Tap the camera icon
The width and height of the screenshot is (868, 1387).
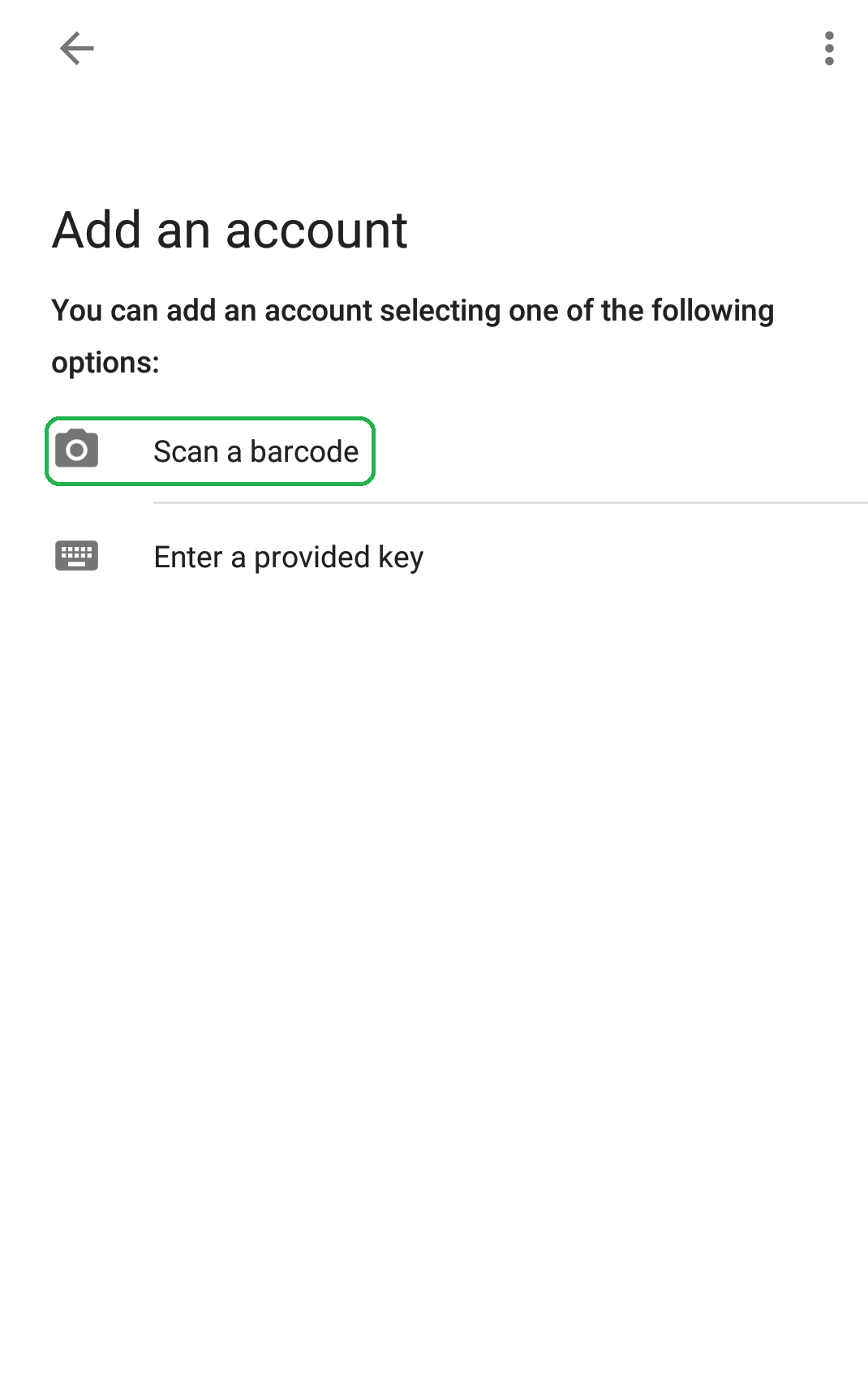coord(77,449)
